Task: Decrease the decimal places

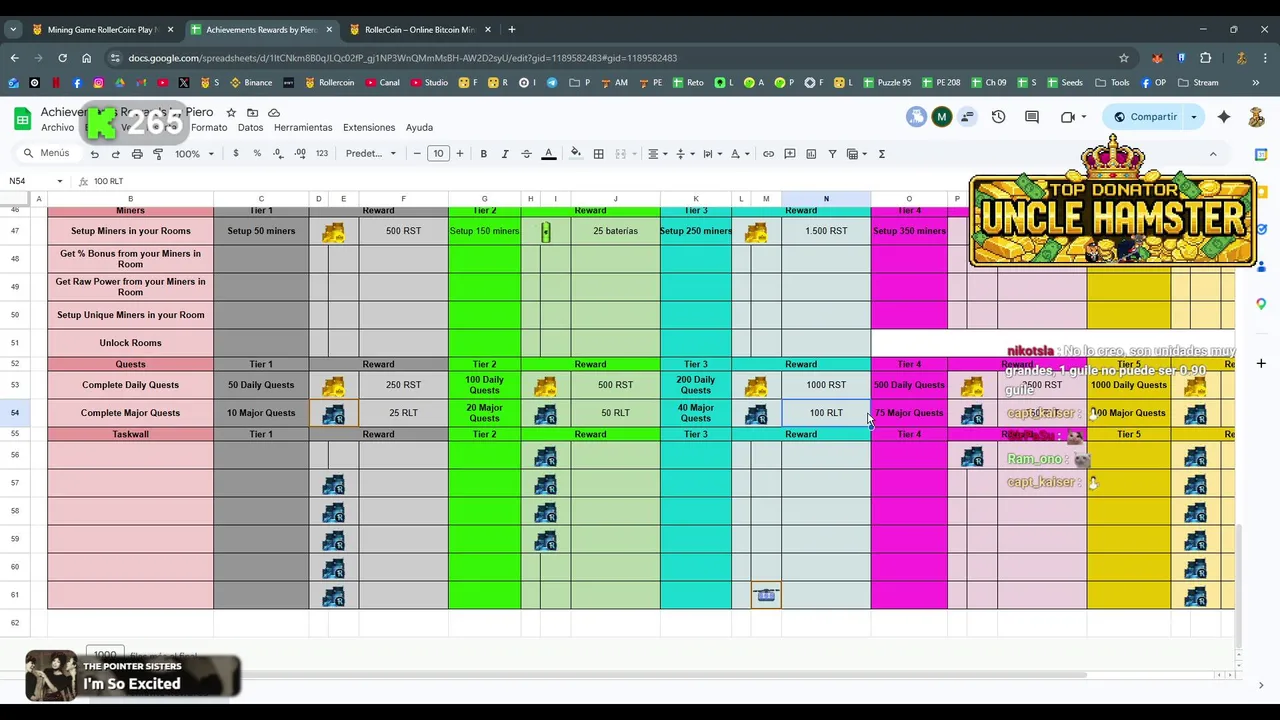Action: [277, 154]
